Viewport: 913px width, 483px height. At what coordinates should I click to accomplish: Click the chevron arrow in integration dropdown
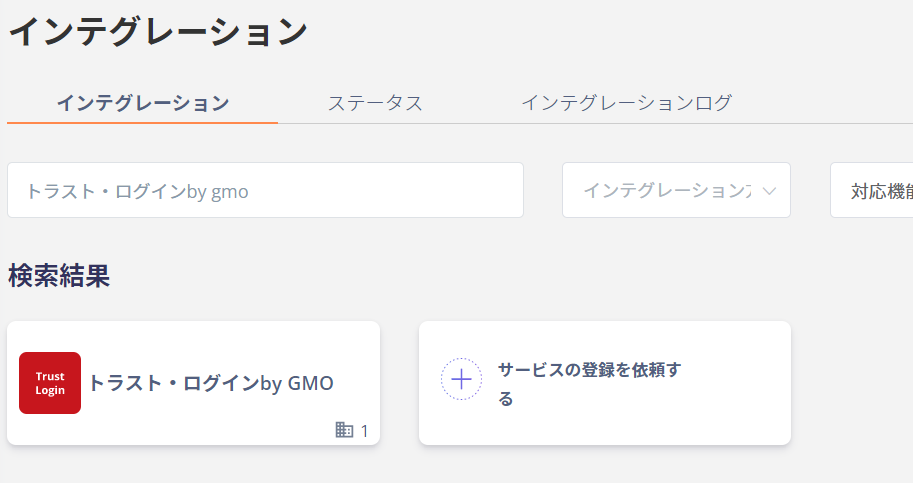(x=769, y=191)
